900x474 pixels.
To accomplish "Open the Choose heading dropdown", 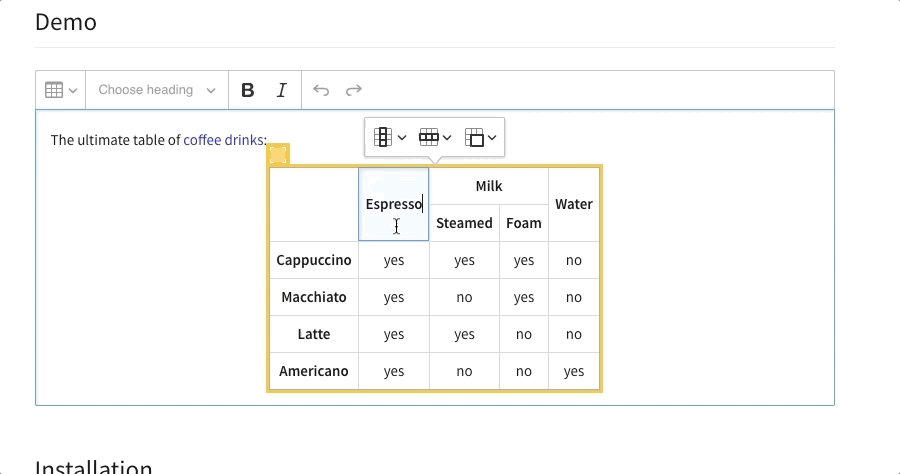I will [157, 90].
